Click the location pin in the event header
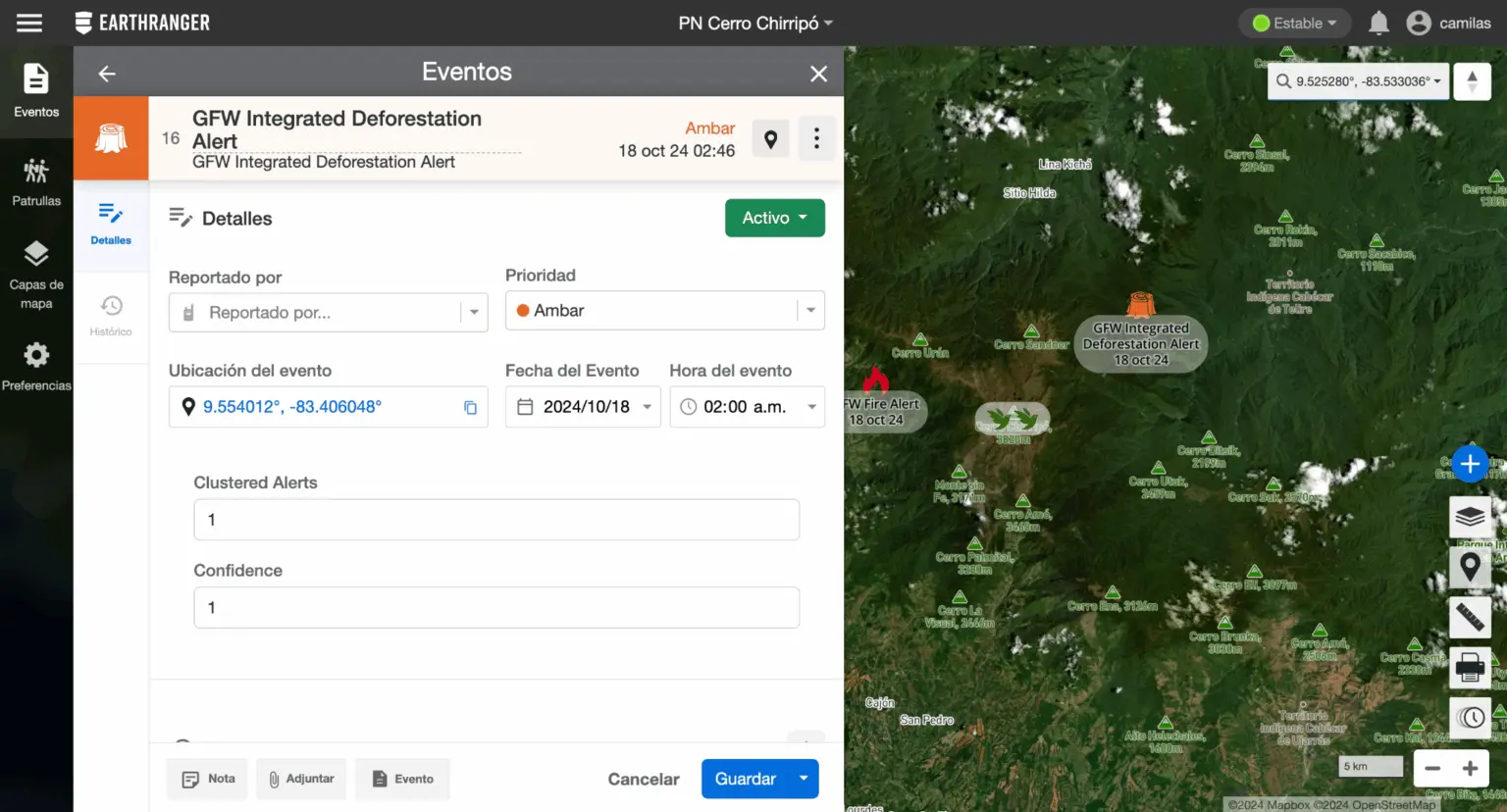Viewport: 1507px width, 812px height. (x=770, y=138)
